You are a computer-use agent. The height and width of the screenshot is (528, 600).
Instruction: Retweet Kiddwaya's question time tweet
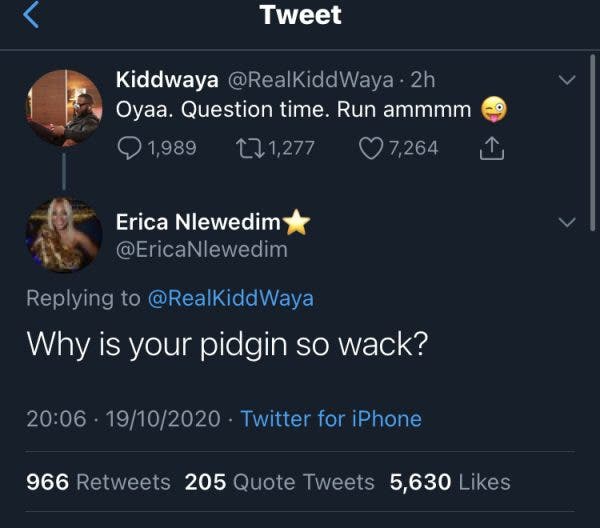(x=247, y=148)
